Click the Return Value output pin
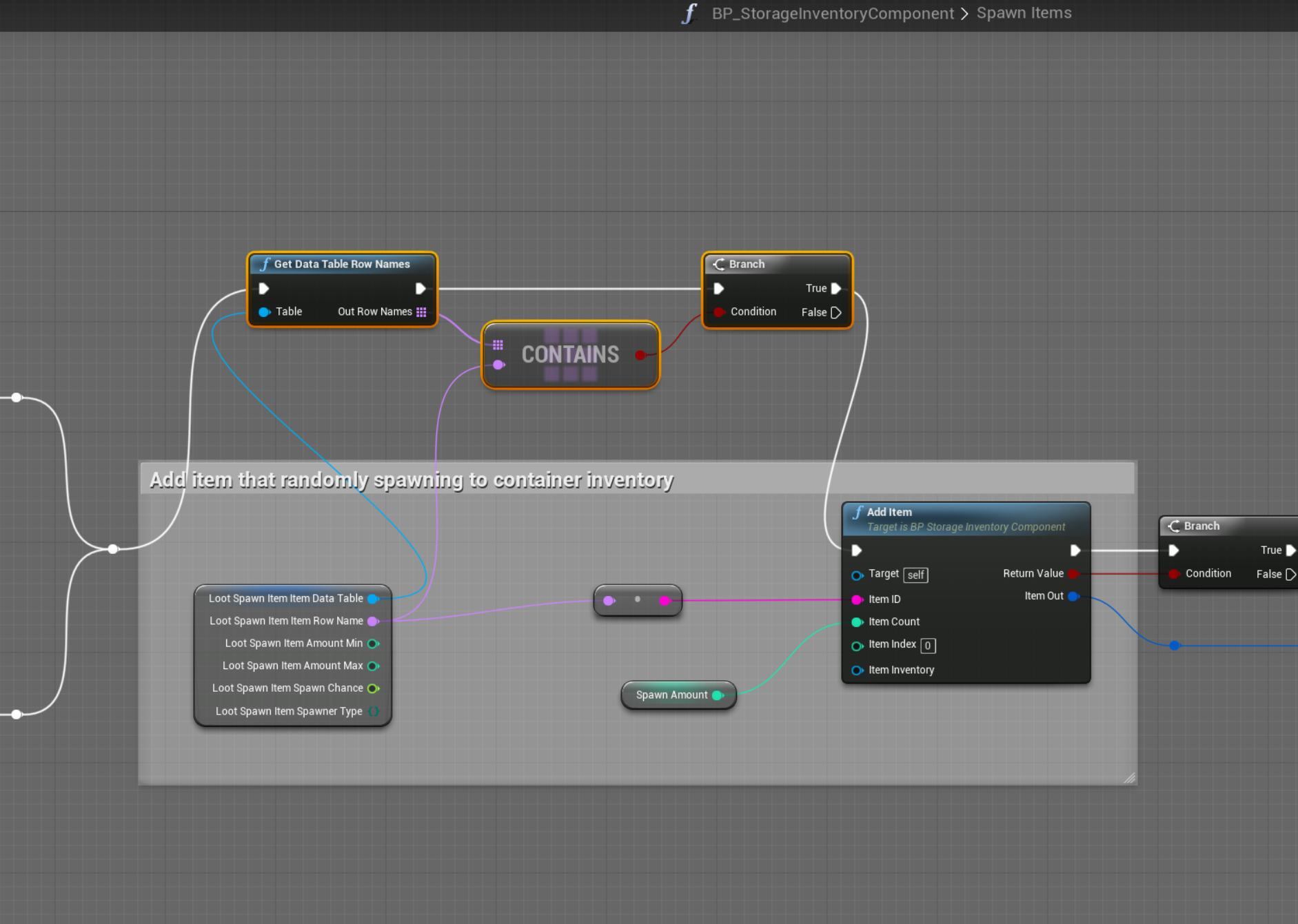1298x924 pixels. [x=1073, y=574]
